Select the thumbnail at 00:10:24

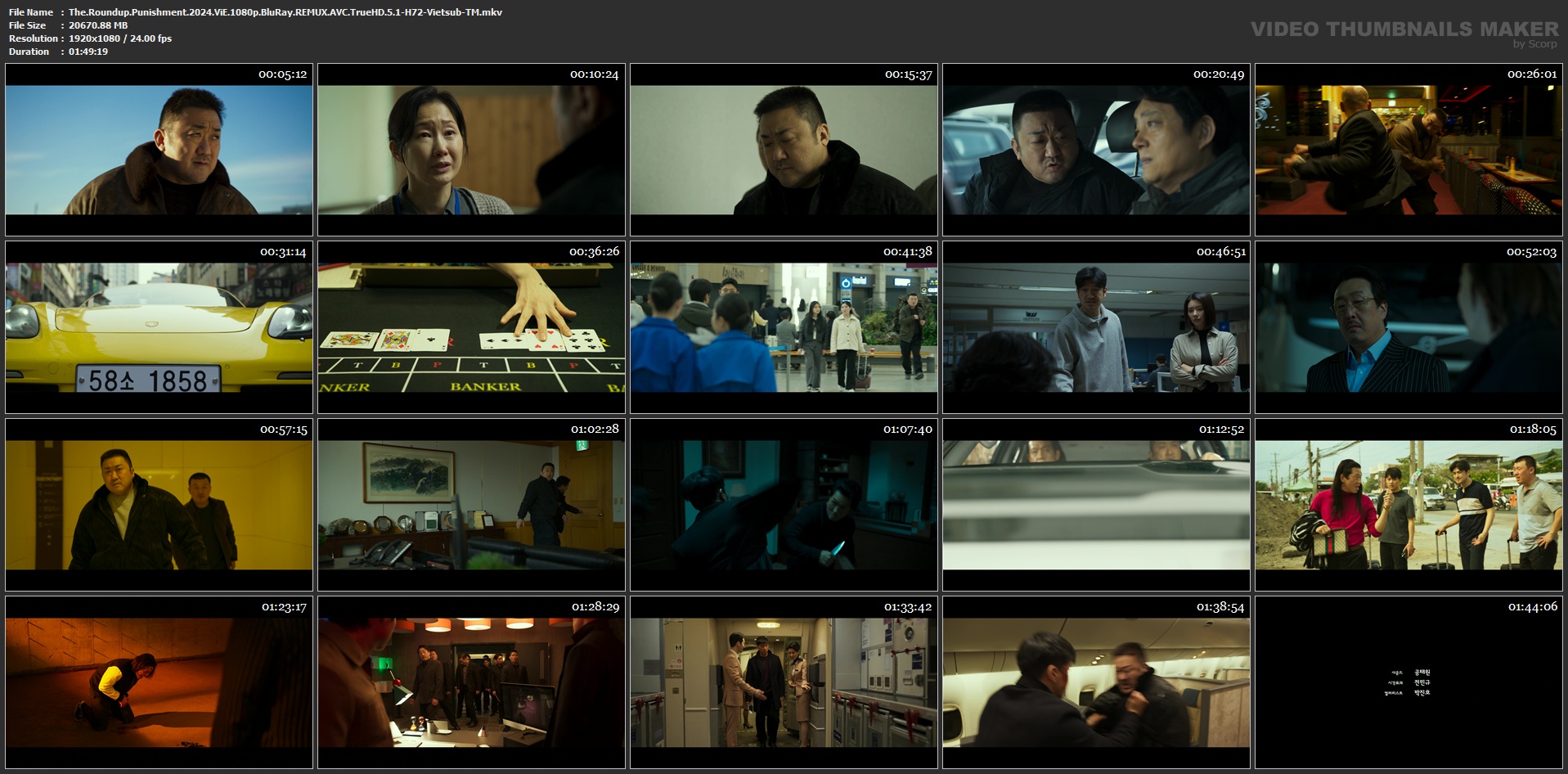[x=471, y=150]
